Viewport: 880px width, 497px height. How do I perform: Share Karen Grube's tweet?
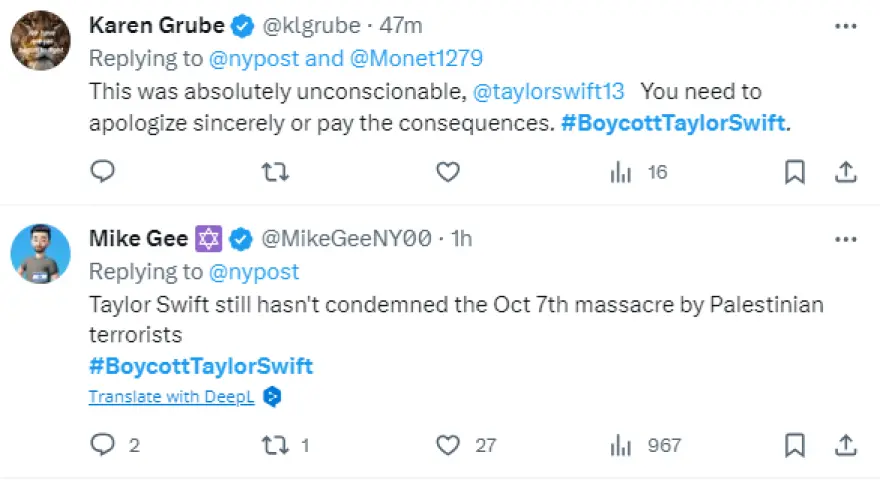pyautogui.click(x=846, y=172)
